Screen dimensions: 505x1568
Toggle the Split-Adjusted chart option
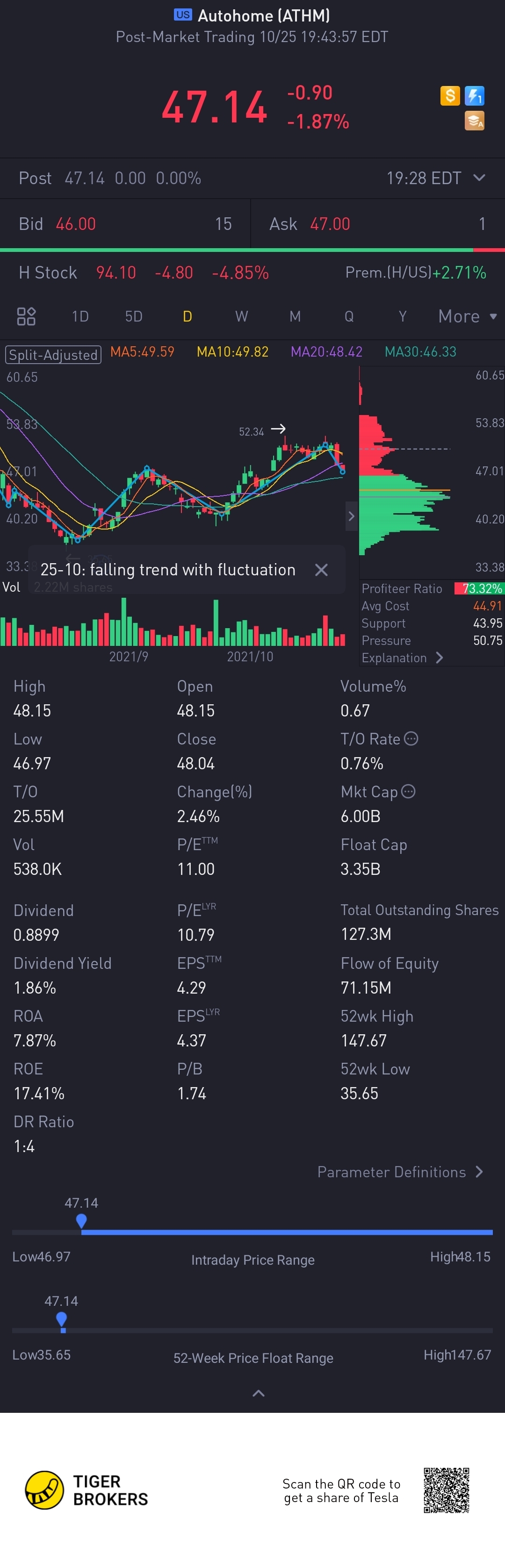pos(53,355)
